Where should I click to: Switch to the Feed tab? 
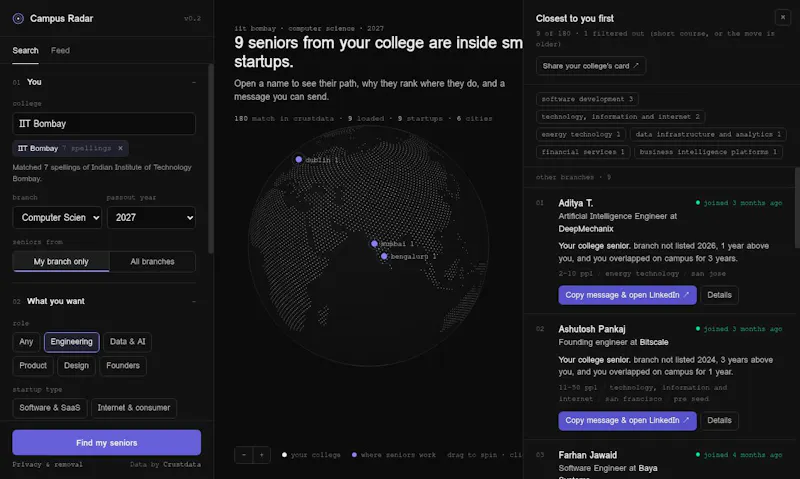(60, 51)
